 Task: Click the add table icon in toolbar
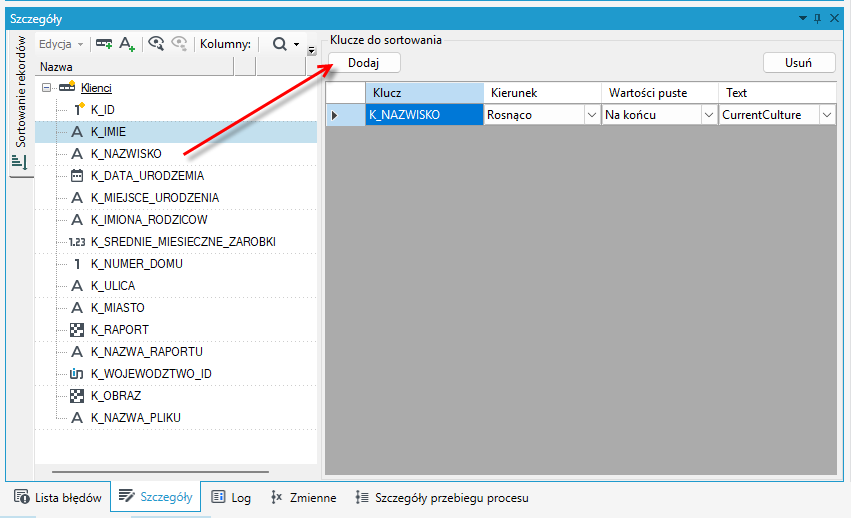pos(104,44)
